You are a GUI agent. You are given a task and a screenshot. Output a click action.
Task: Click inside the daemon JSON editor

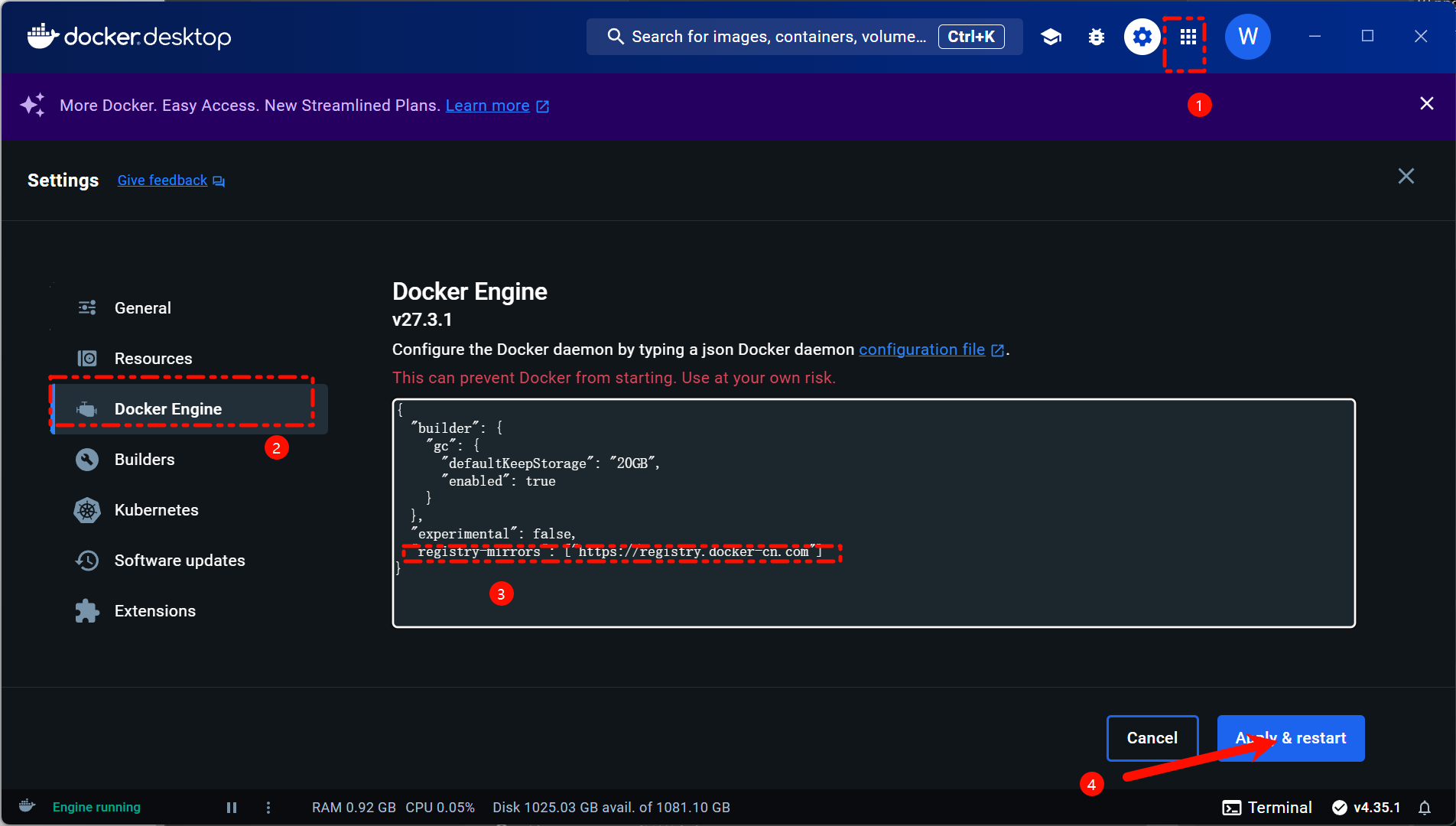click(873, 513)
